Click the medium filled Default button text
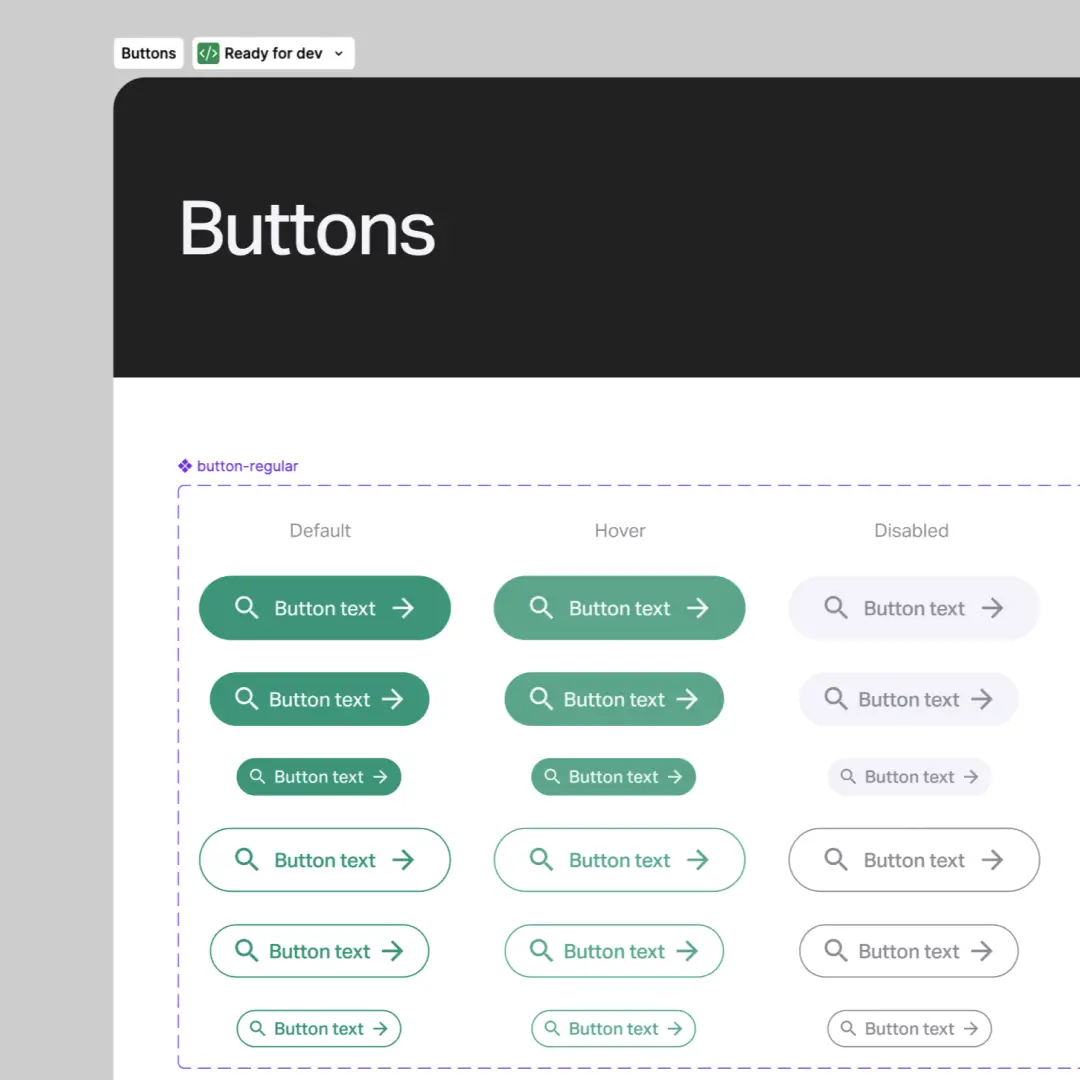Image resolution: width=1080 pixels, height=1080 pixels. point(319,699)
